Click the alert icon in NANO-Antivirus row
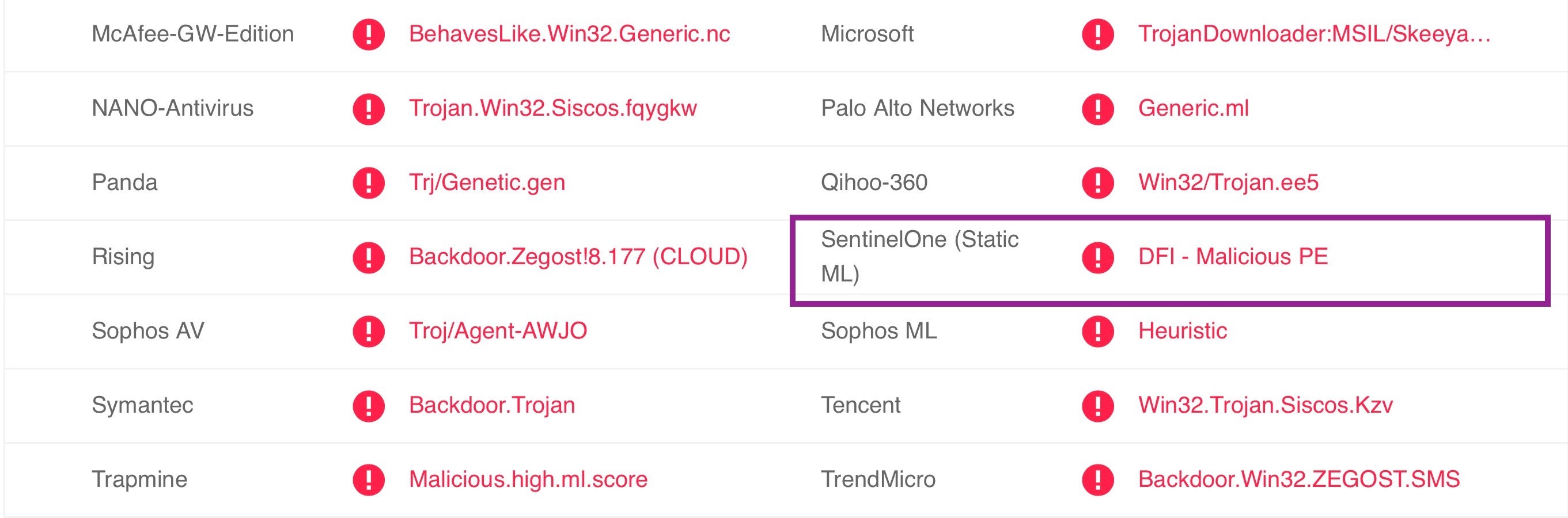The width and height of the screenshot is (1568, 518). 368,109
